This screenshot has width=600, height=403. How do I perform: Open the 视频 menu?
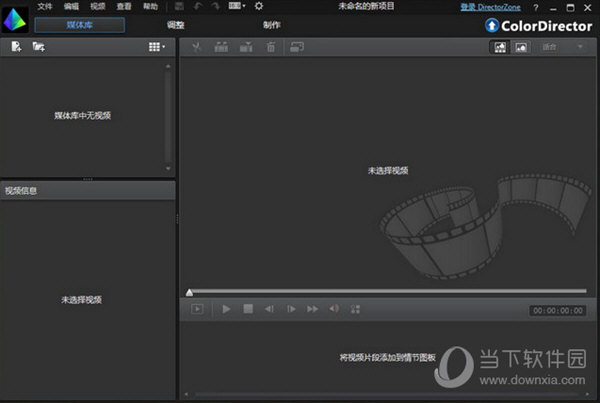point(98,6)
